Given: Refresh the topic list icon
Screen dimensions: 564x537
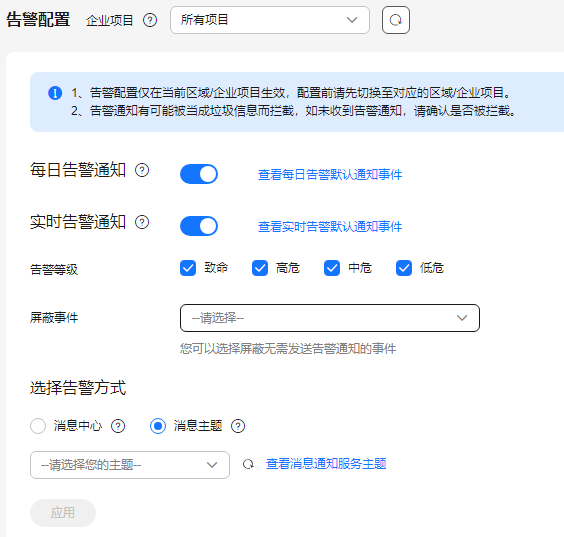Looking at the screenshot, I should (x=248, y=464).
